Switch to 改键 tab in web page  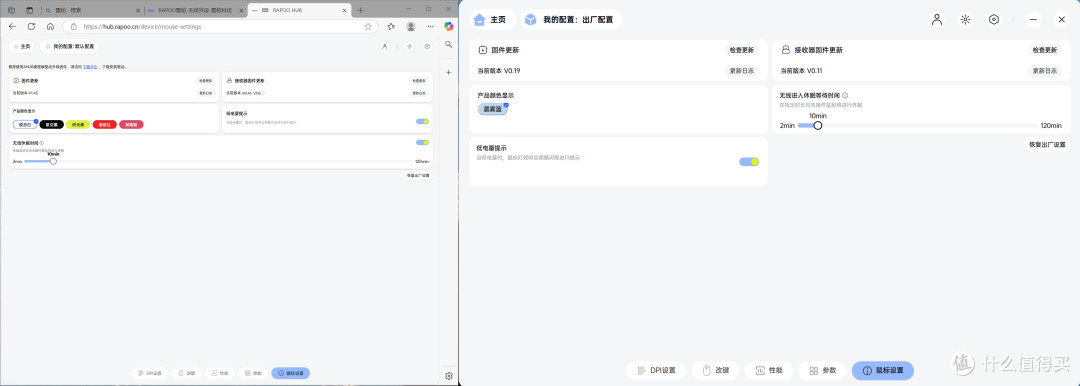click(187, 373)
